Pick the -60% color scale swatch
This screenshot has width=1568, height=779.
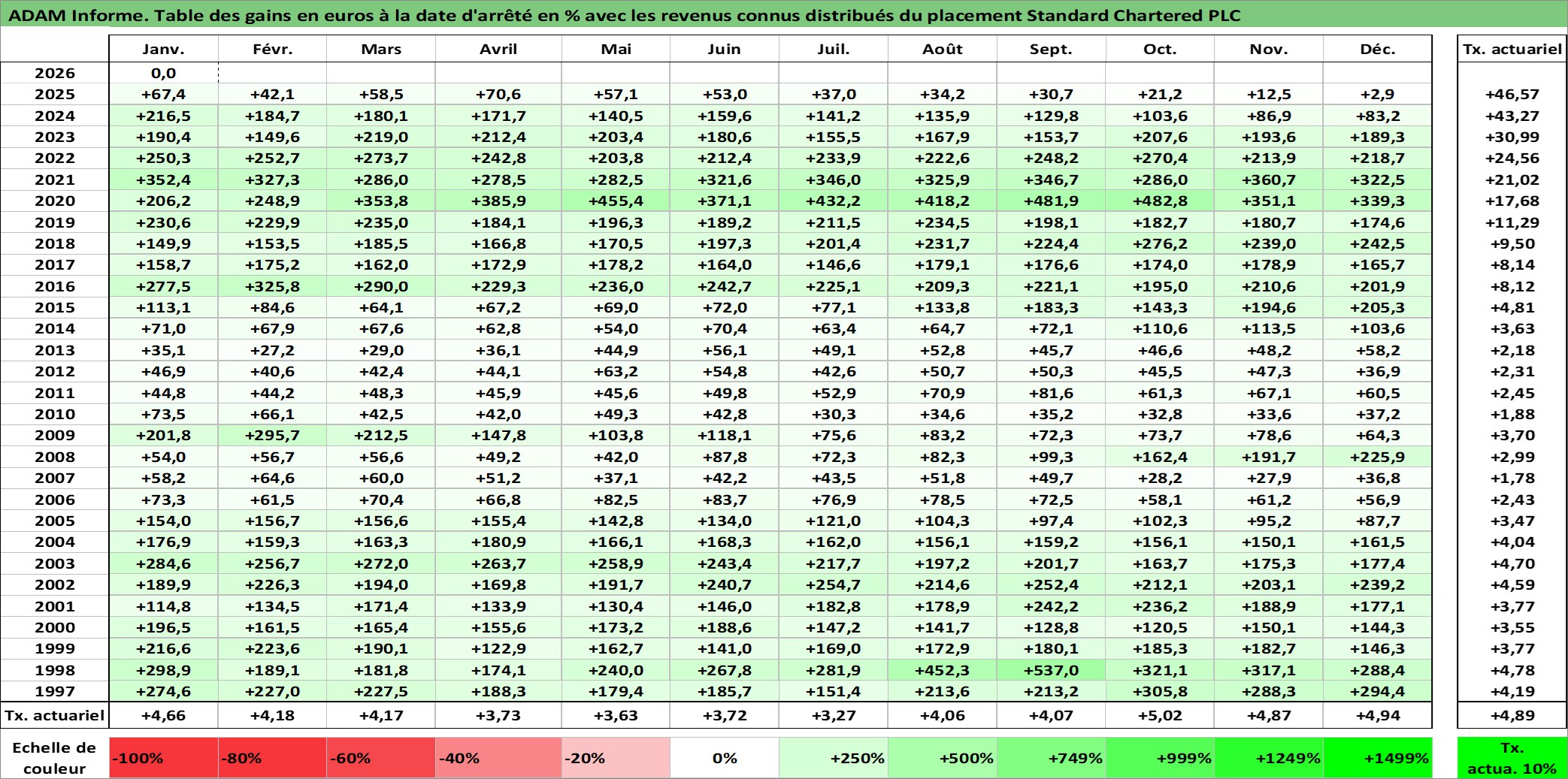click(x=381, y=758)
